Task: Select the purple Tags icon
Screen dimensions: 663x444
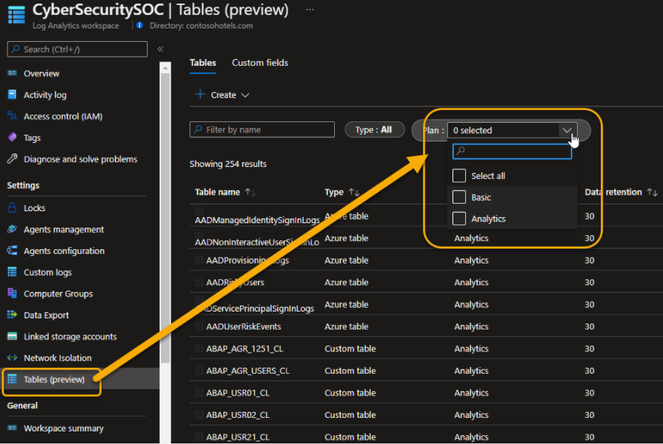Action: click(12, 137)
